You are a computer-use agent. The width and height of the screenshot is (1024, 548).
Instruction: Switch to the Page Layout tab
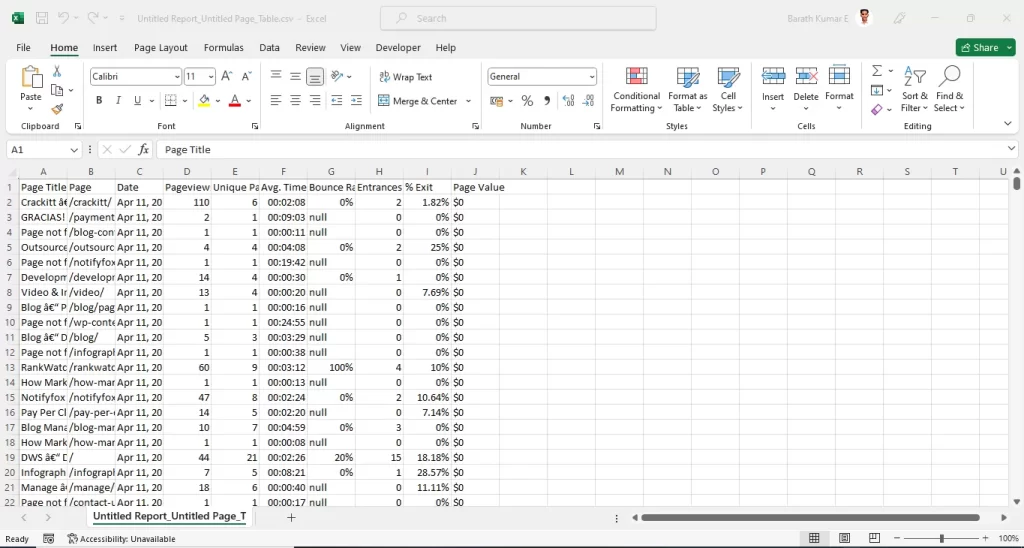pyautogui.click(x=160, y=47)
